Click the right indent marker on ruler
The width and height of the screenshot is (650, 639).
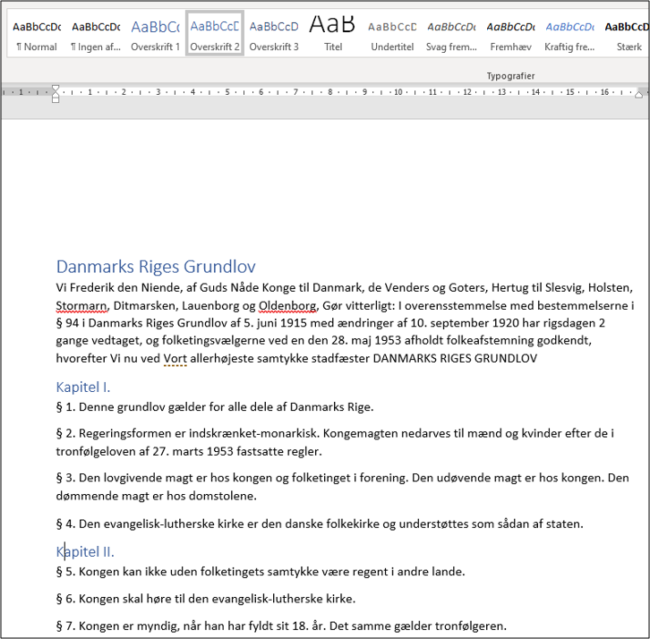639,93
